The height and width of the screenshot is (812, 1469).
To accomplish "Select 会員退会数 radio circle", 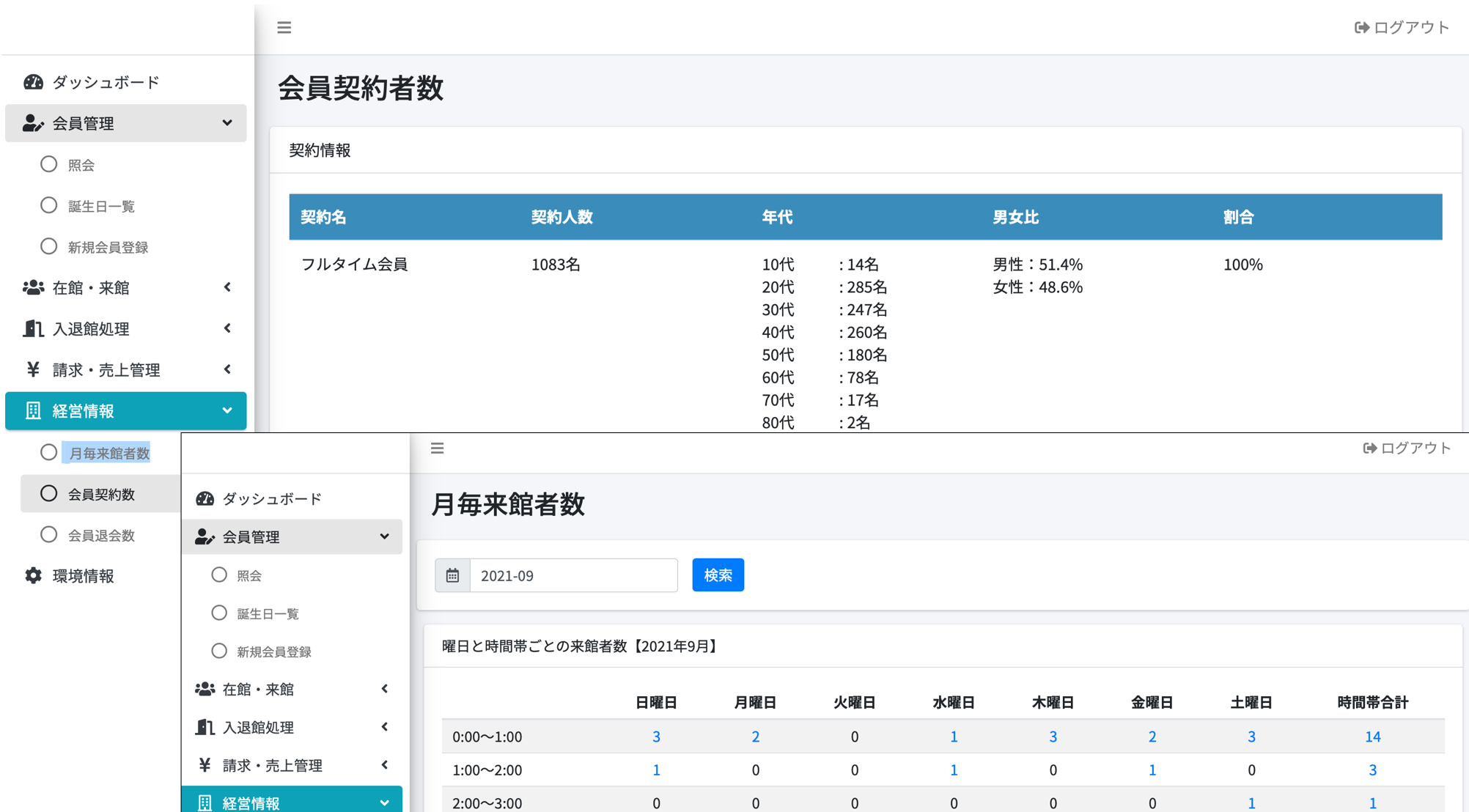I will click(x=48, y=534).
